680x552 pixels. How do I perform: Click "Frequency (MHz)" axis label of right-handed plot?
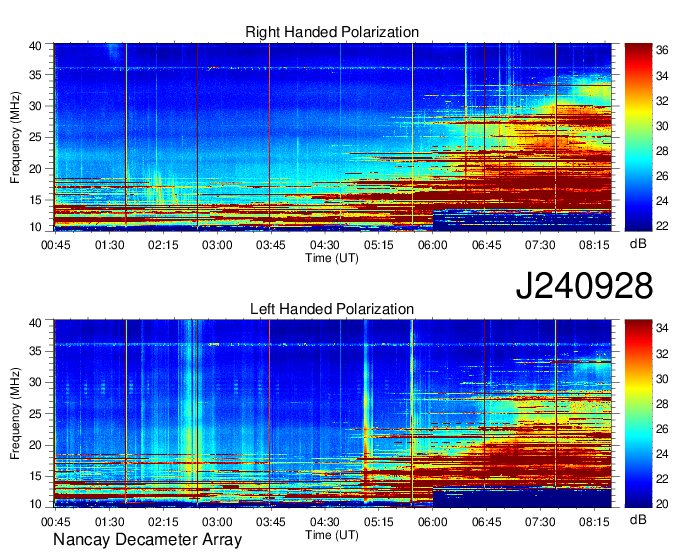pos(15,137)
